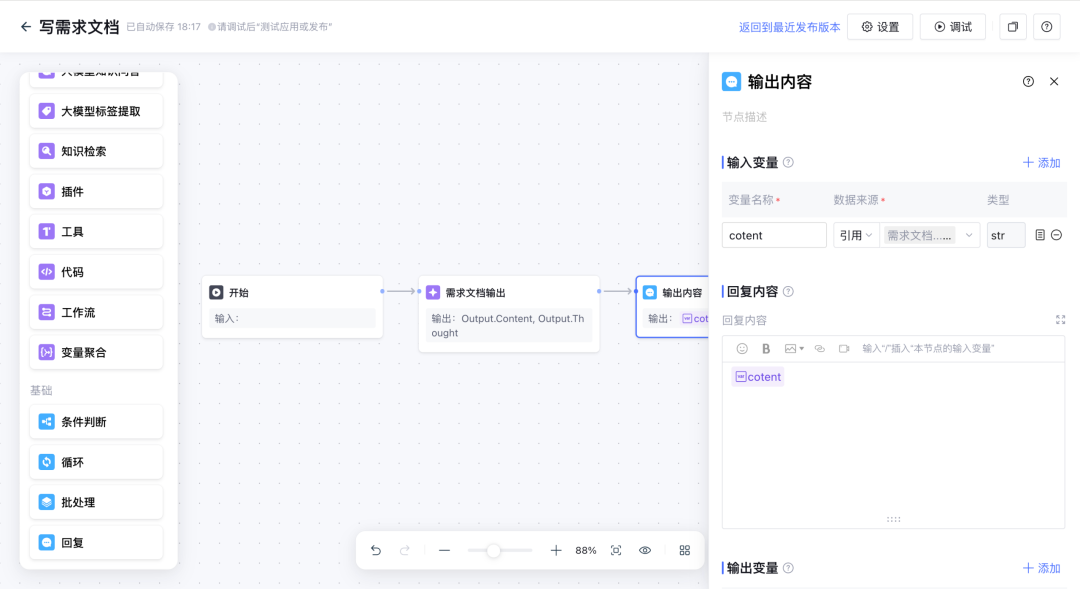
Task: Click 添加 to add an input variable
Action: click(x=1041, y=162)
